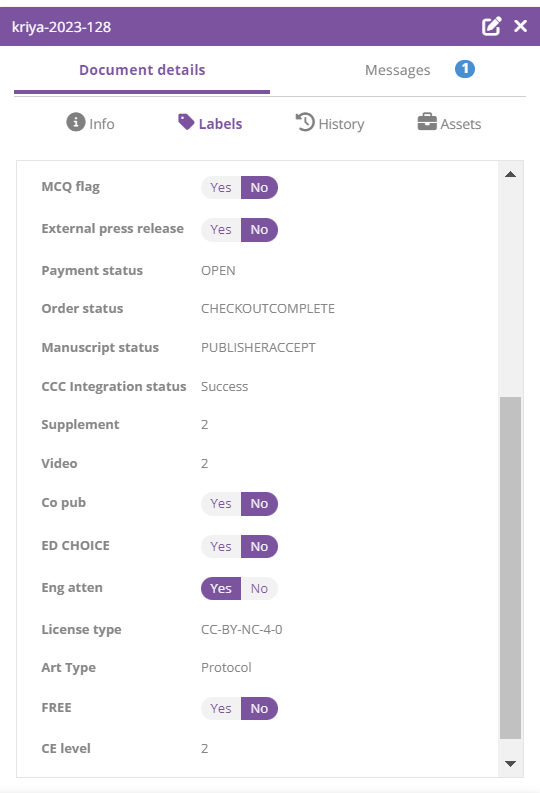Set MCQ flag to Yes
540x793 pixels.
coord(221,188)
